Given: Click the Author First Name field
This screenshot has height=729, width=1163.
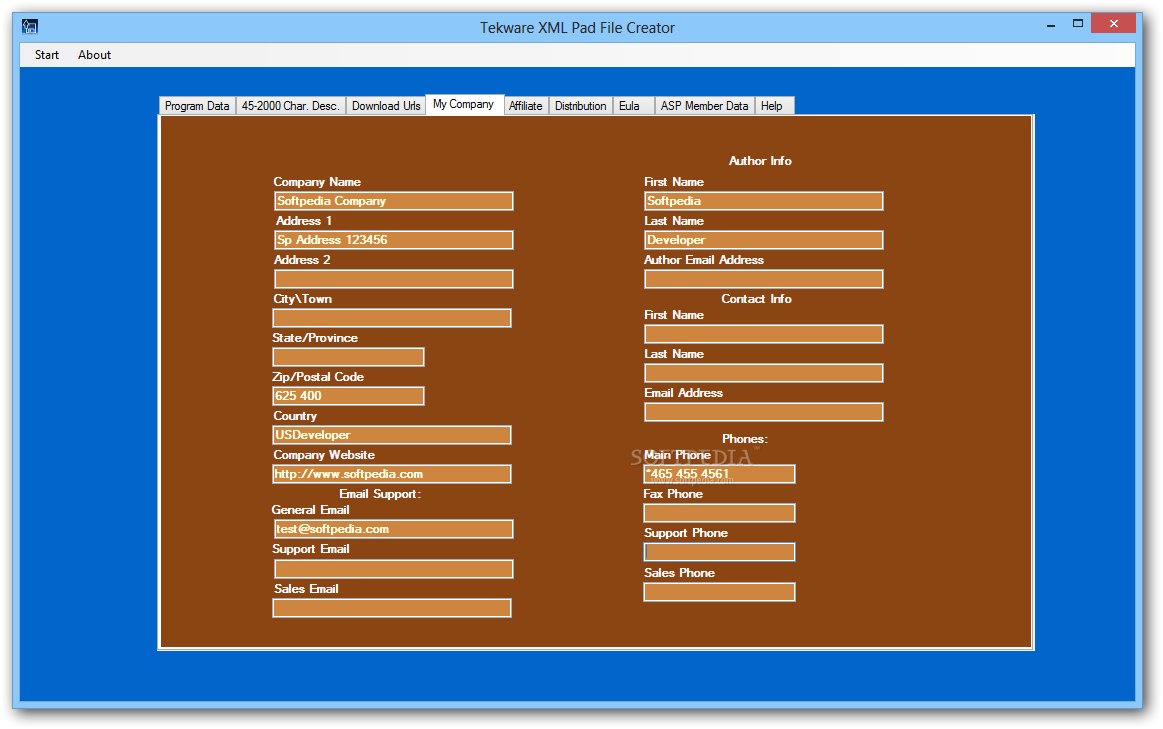Looking at the screenshot, I should (x=763, y=201).
